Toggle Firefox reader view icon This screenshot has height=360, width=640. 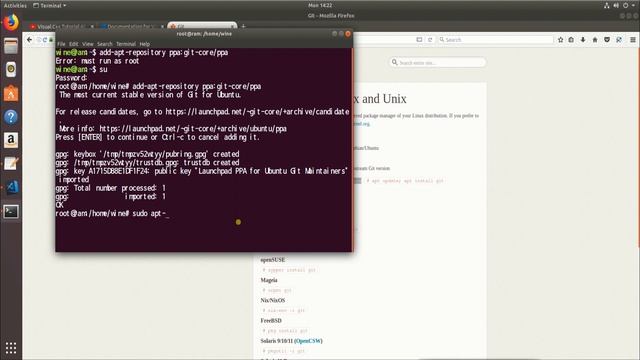[x=419, y=40]
